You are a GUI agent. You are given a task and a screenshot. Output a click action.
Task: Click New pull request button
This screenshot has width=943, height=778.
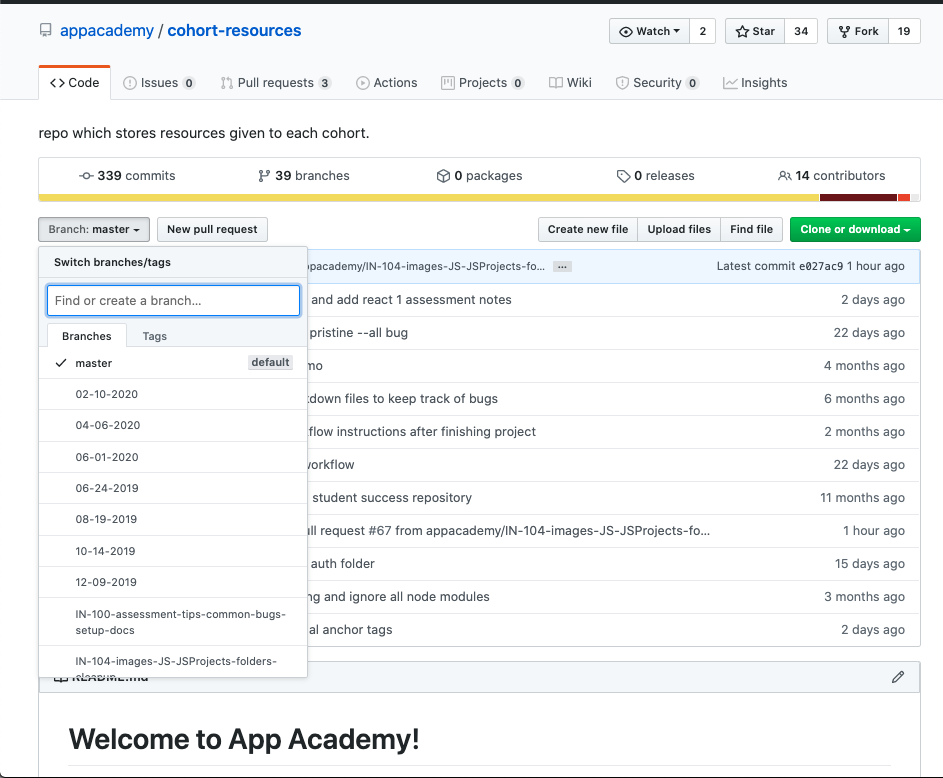(212, 229)
